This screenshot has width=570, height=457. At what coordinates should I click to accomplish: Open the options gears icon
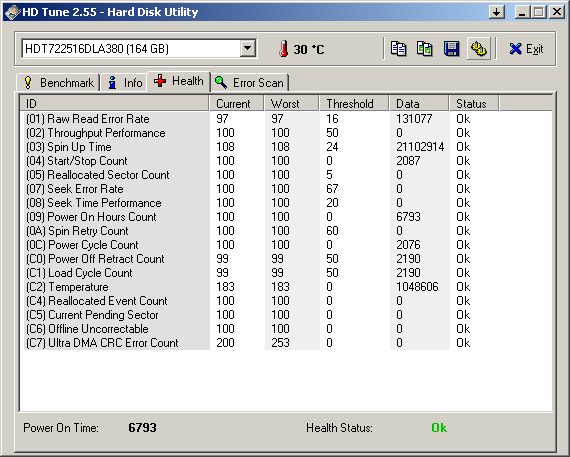point(478,48)
